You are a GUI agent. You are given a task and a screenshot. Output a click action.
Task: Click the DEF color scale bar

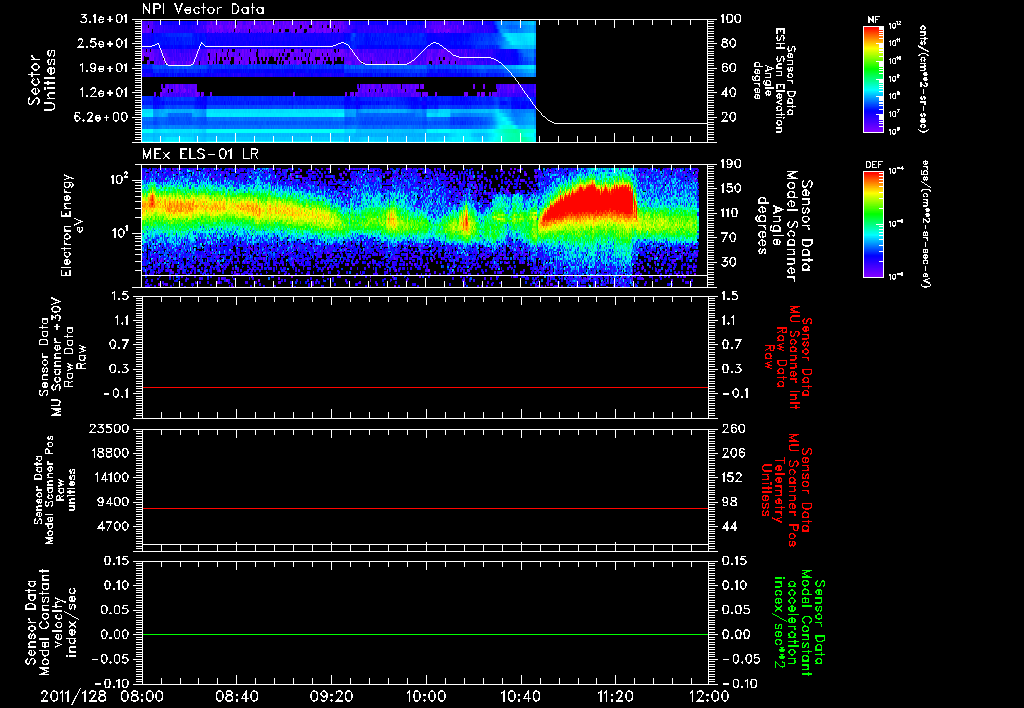[x=874, y=222]
